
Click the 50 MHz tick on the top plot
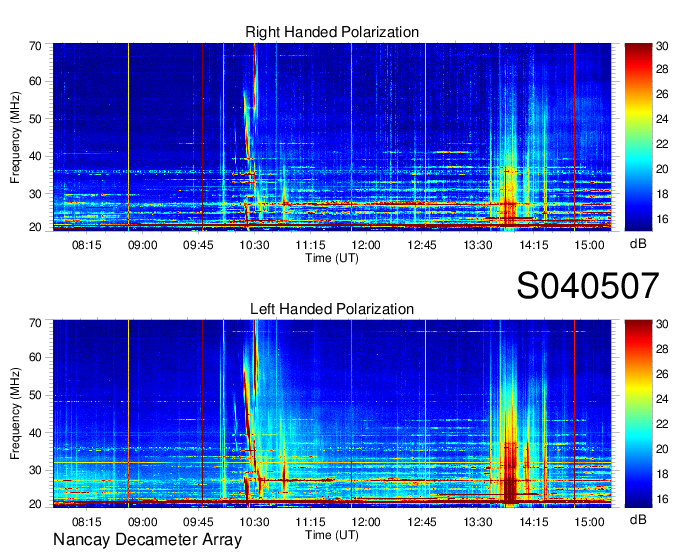[35, 119]
